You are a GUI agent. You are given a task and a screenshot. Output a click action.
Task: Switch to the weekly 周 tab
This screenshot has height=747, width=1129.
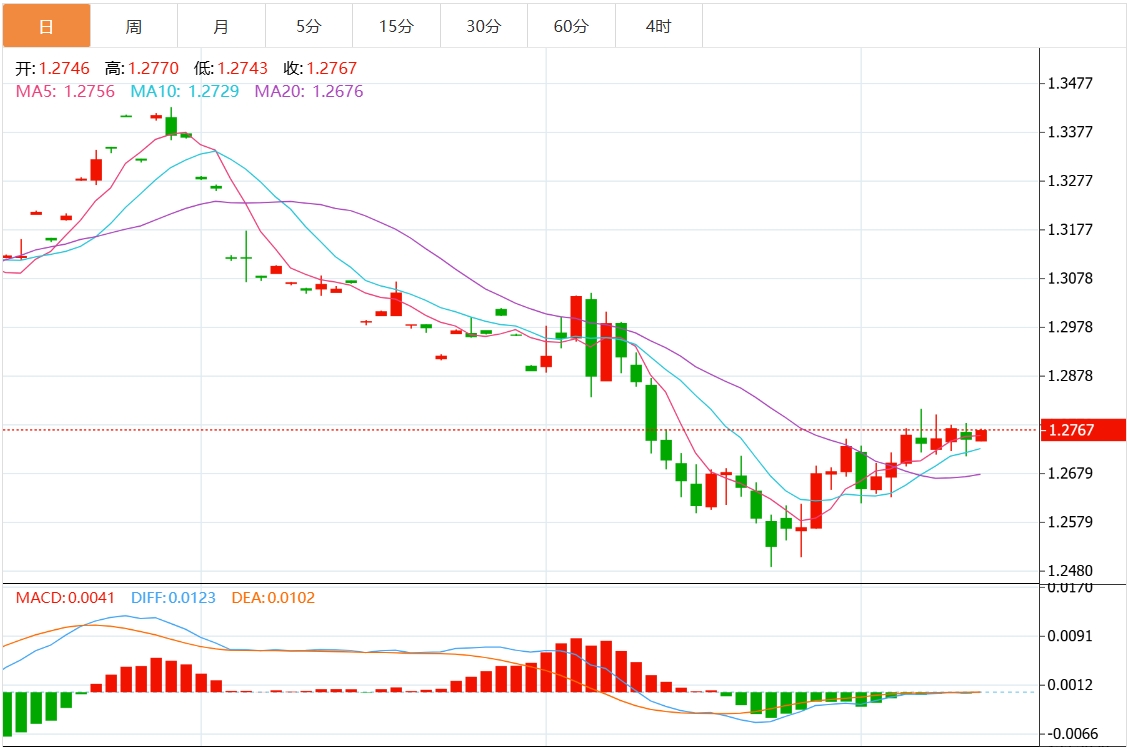134,26
